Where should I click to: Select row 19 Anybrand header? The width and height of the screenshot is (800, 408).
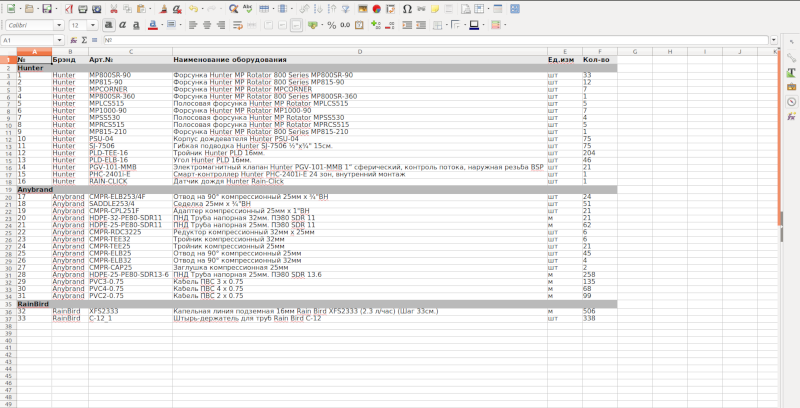(x=8, y=188)
